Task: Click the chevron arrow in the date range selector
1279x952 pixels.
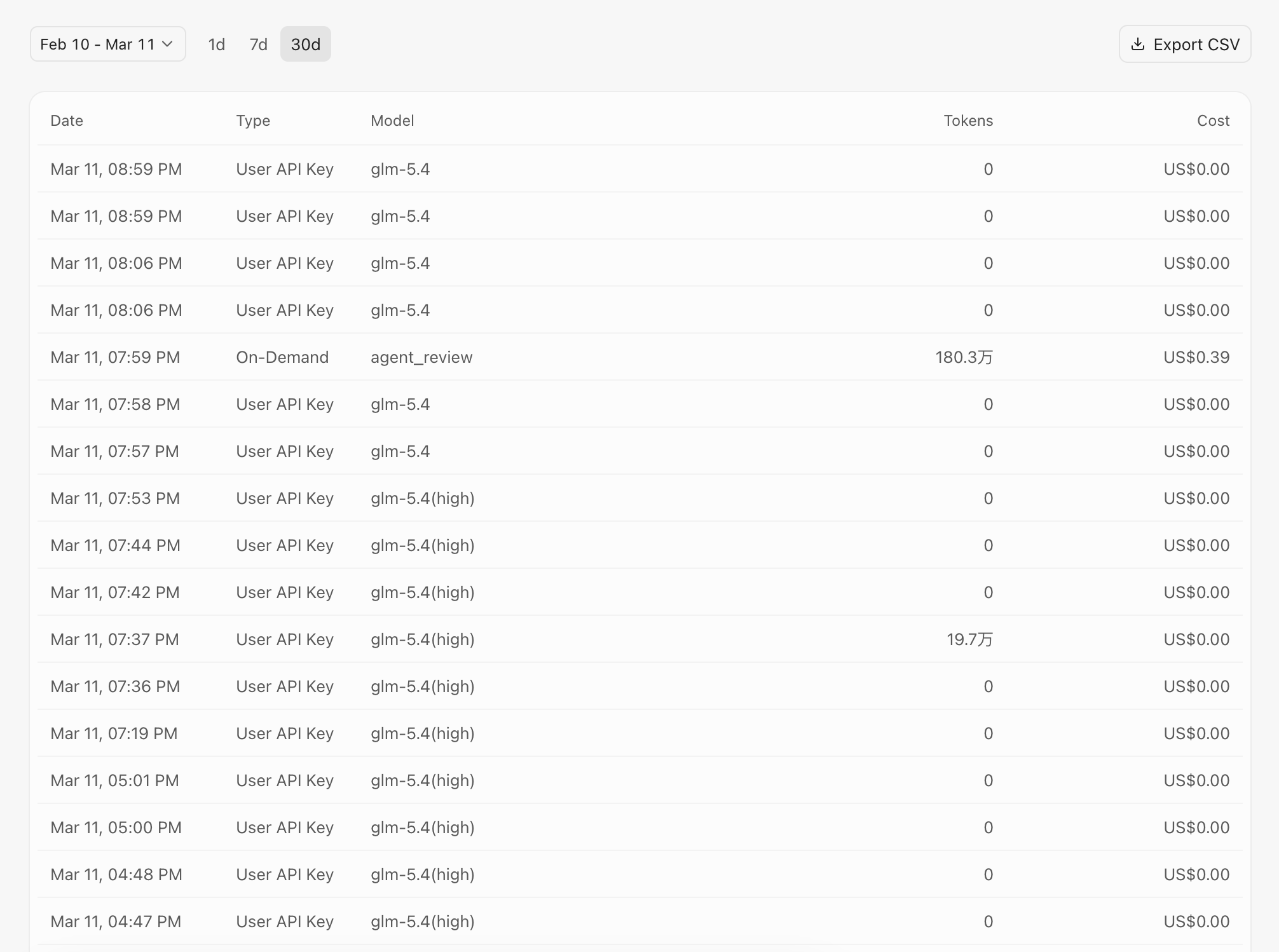Action: point(167,44)
